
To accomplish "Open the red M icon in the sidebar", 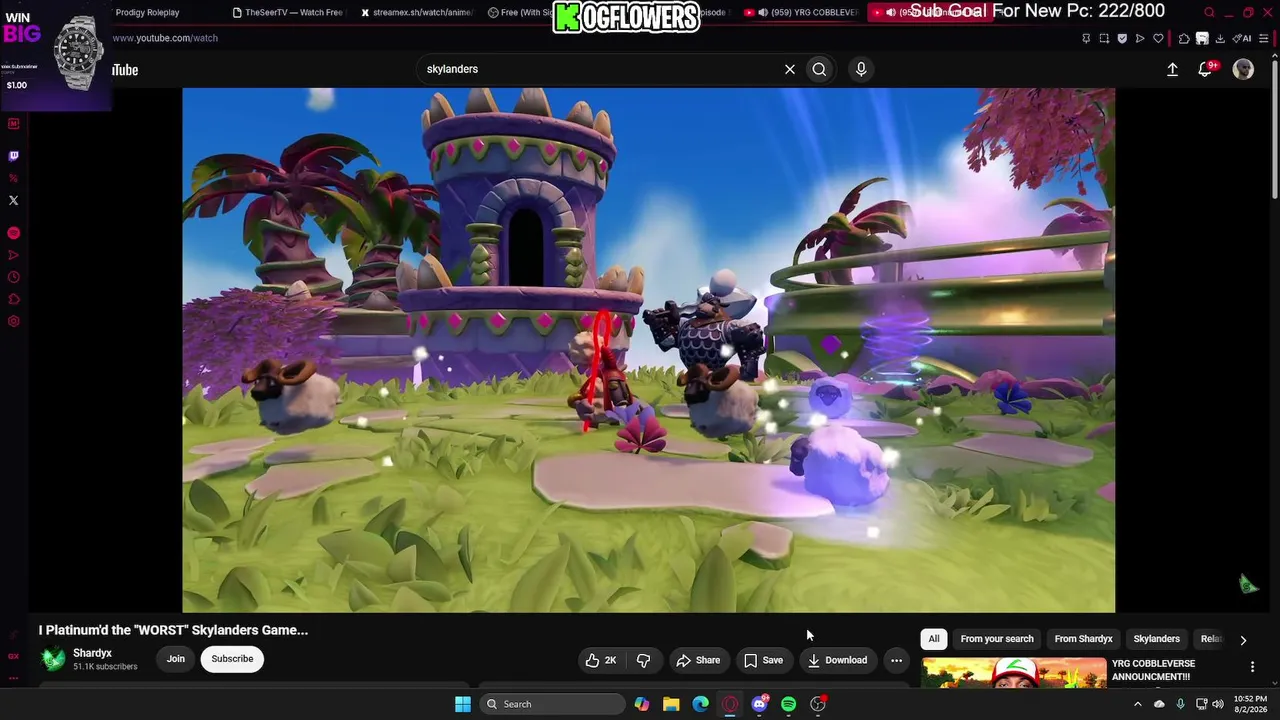I will 13,124.
